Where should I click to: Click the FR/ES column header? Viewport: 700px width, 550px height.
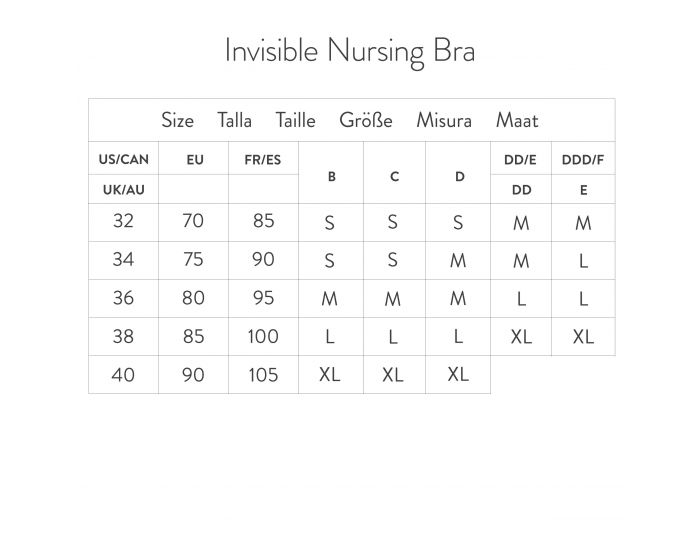(263, 159)
